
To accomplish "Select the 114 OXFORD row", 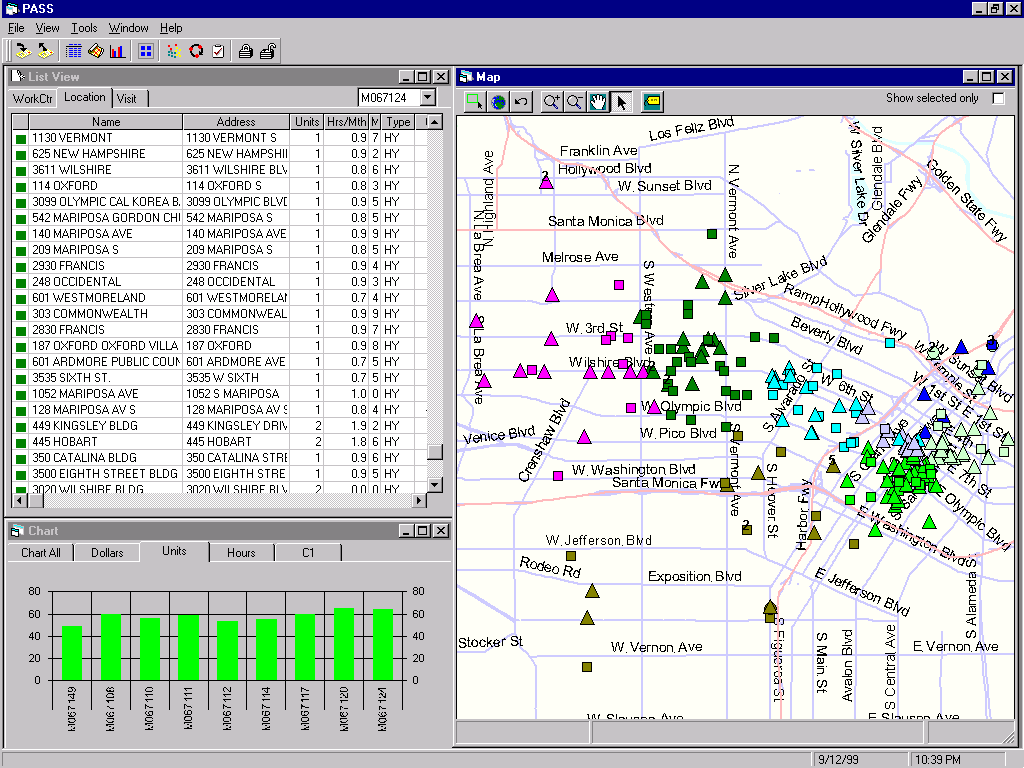I will [x=220, y=185].
